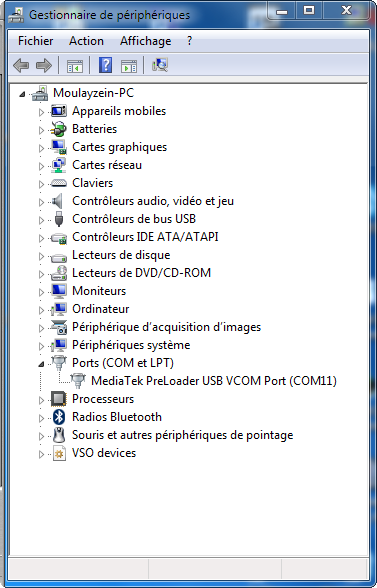Open the Fichier menu
This screenshot has height=588, width=377.
(36, 41)
